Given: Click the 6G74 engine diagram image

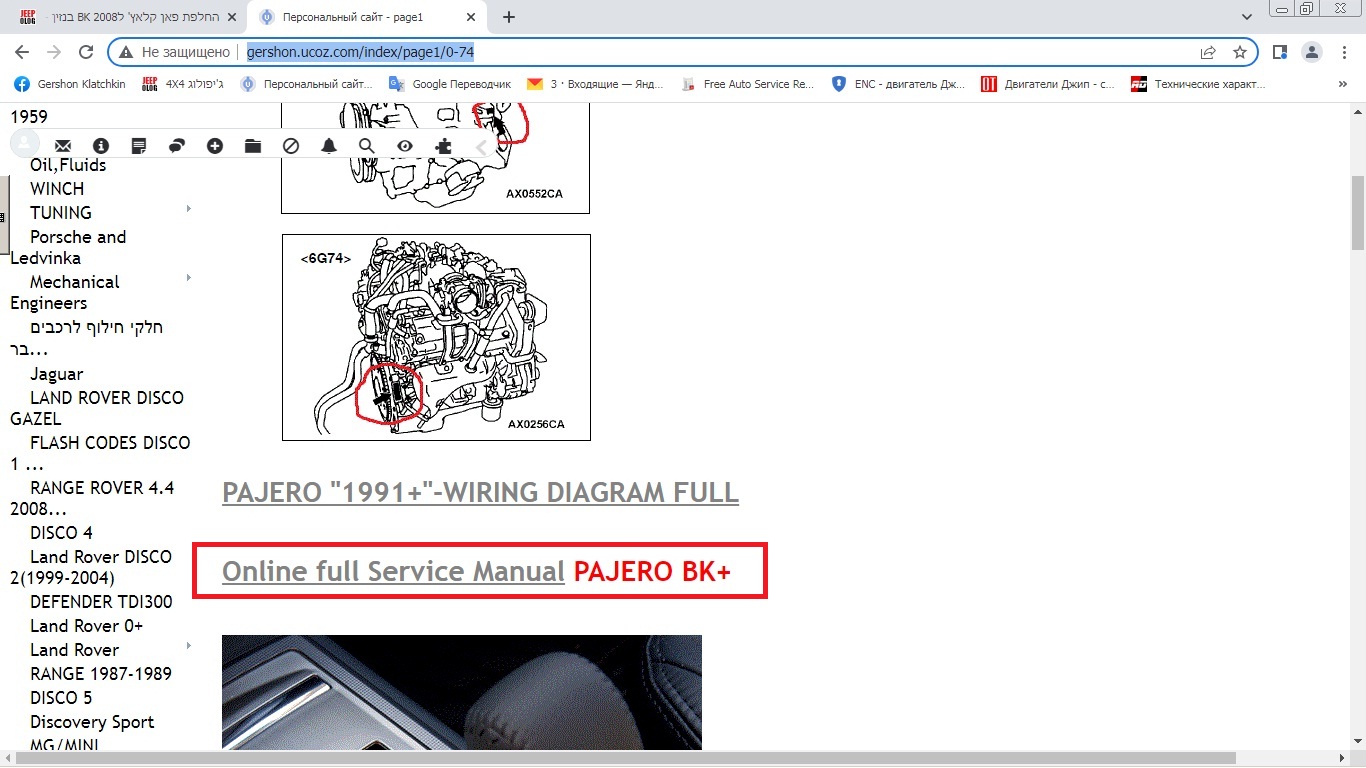Looking at the screenshot, I should coord(436,337).
